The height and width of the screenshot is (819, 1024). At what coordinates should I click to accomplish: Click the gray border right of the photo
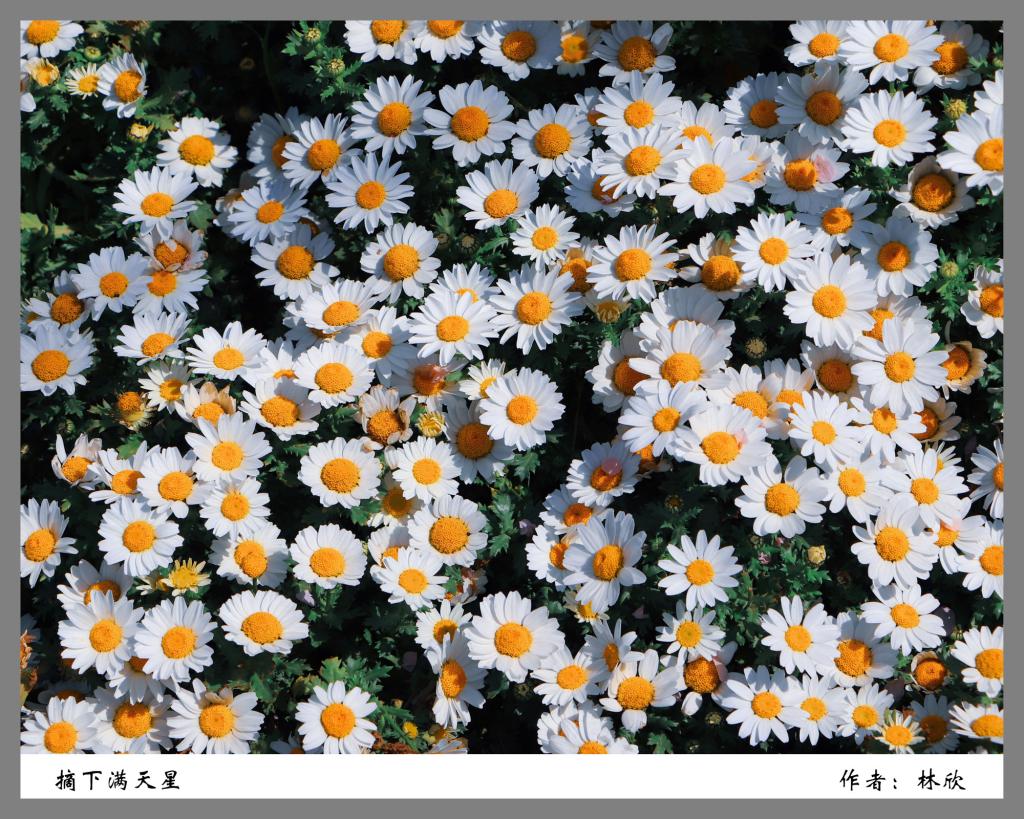coord(1013,400)
